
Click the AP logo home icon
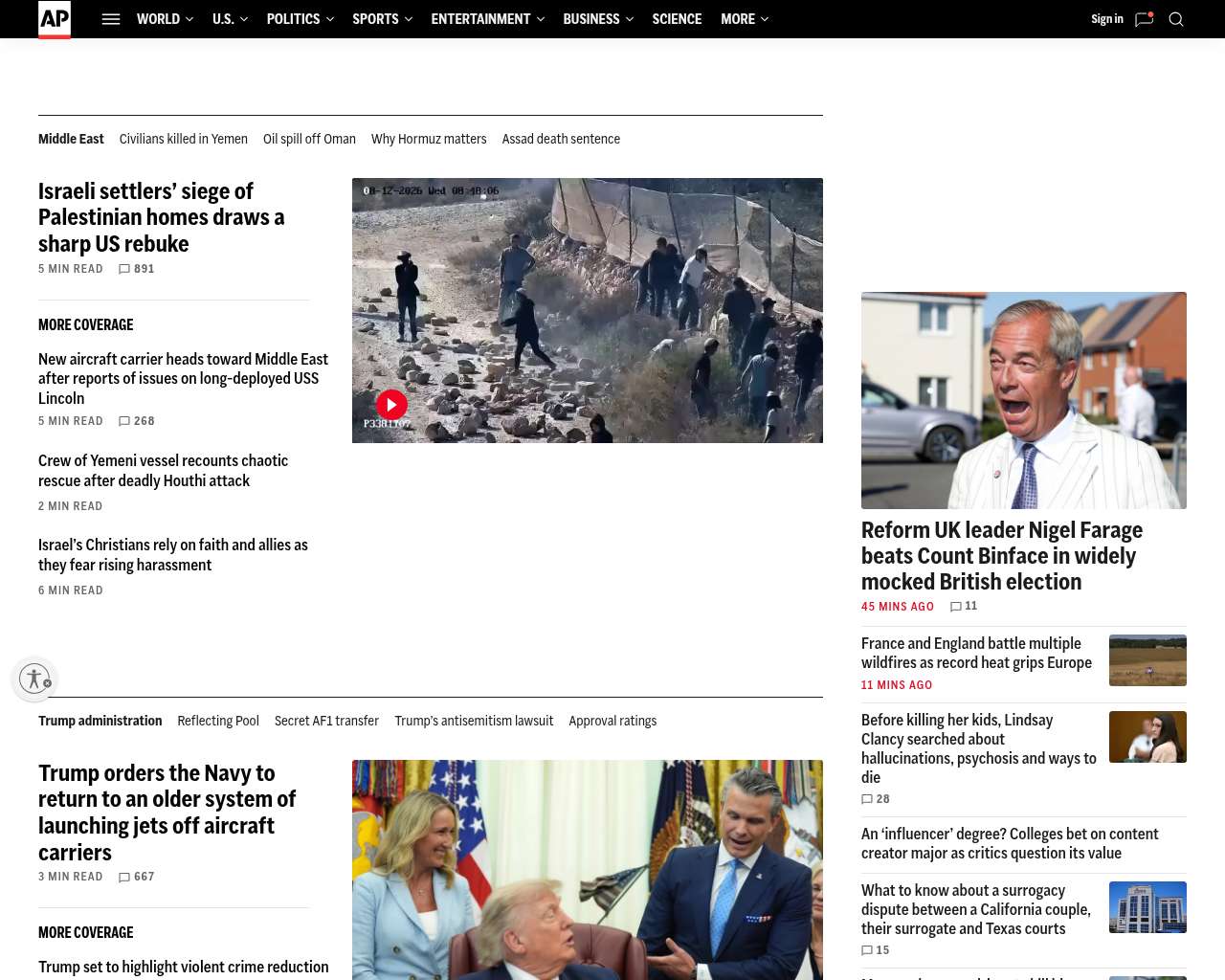[55, 19]
